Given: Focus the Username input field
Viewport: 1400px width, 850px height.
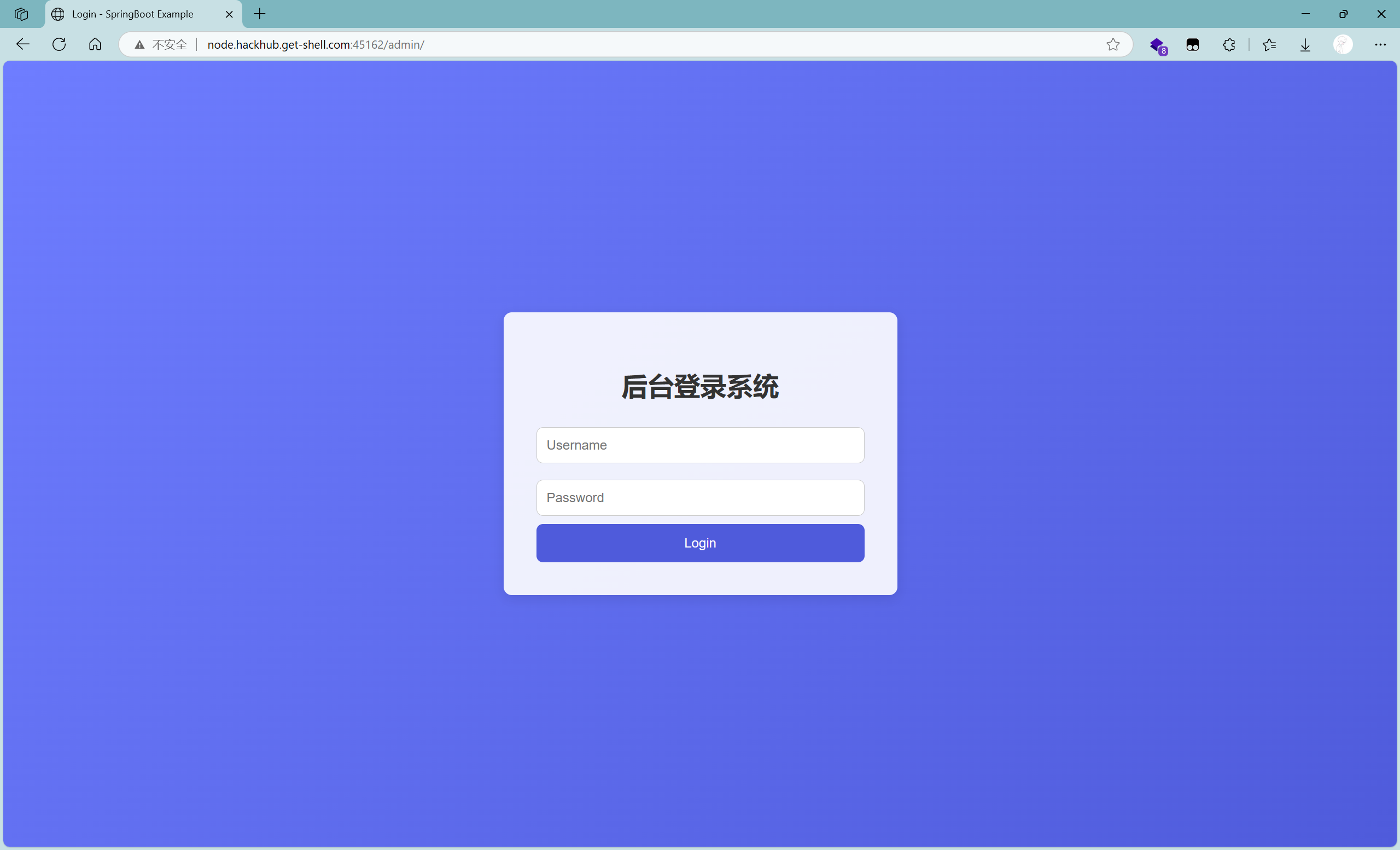Looking at the screenshot, I should [700, 445].
